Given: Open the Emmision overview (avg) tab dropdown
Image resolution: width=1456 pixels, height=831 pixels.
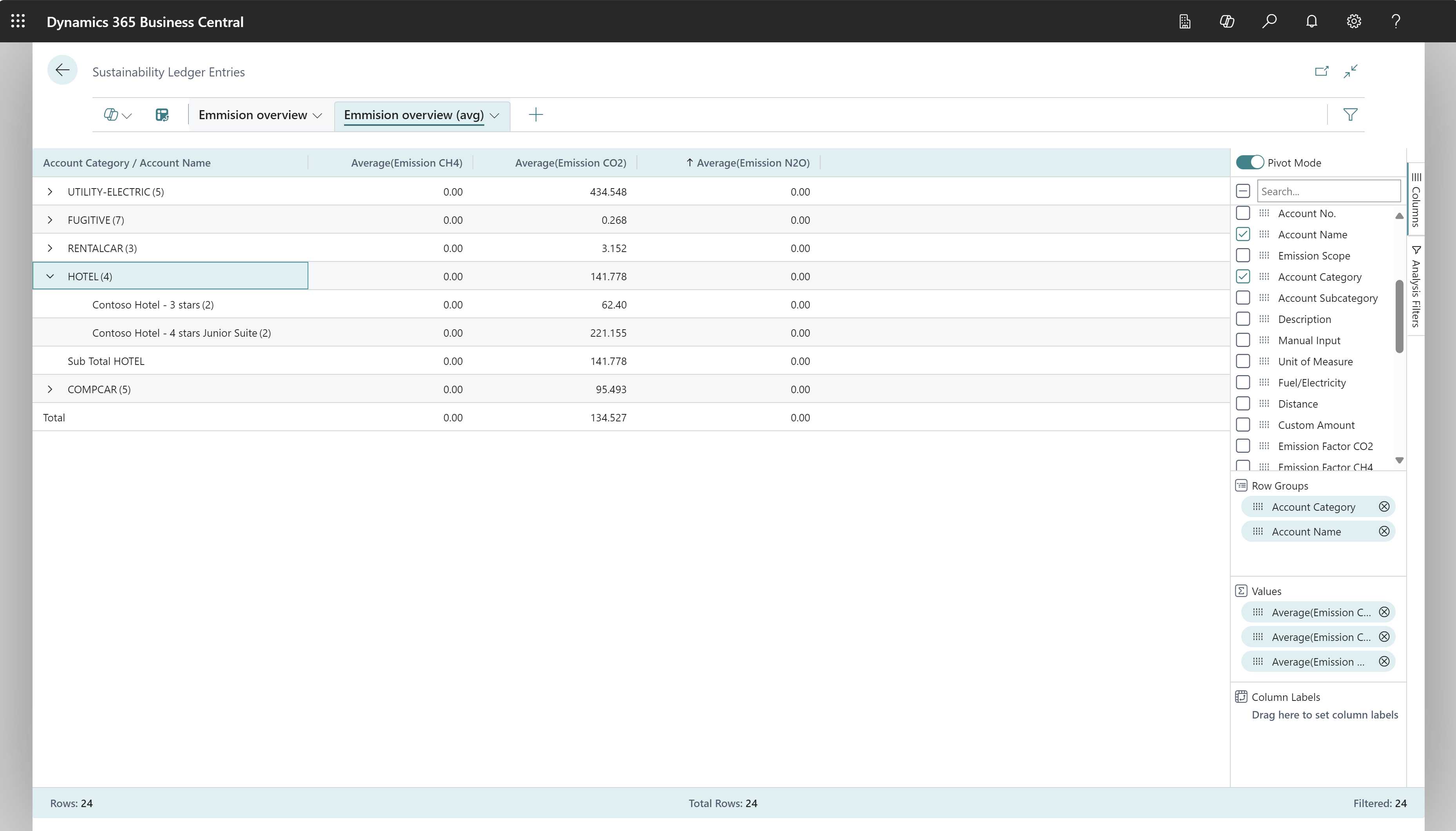Looking at the screenshot, I should click(494, 115).
